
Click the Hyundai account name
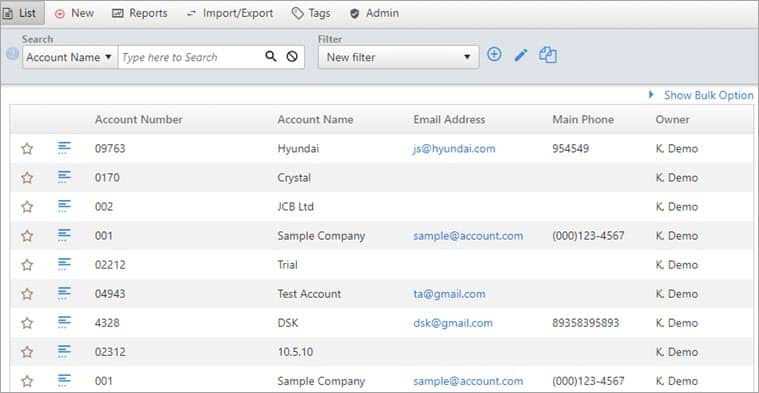point(298,149)
